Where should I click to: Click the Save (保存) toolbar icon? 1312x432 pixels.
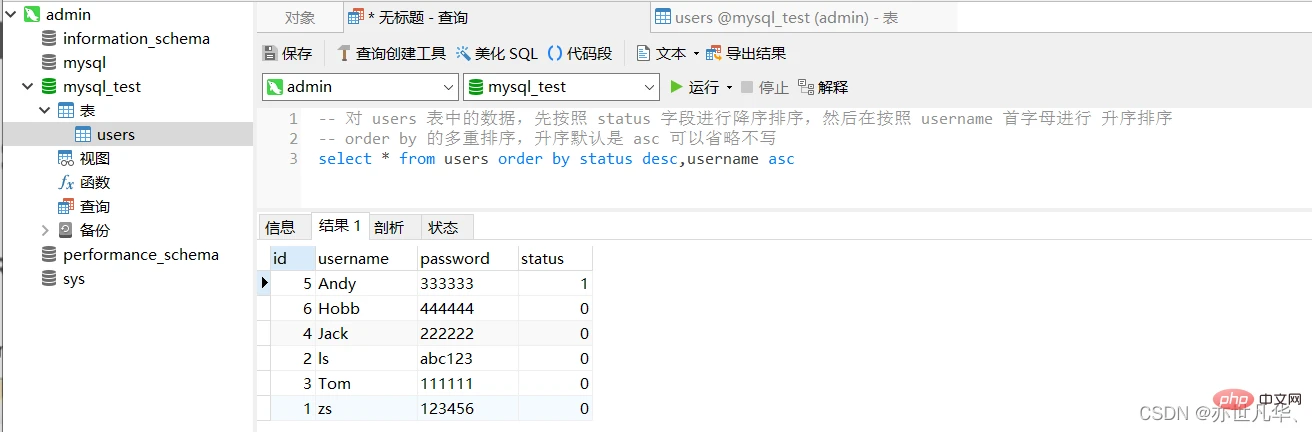click(x=270, y=54)
